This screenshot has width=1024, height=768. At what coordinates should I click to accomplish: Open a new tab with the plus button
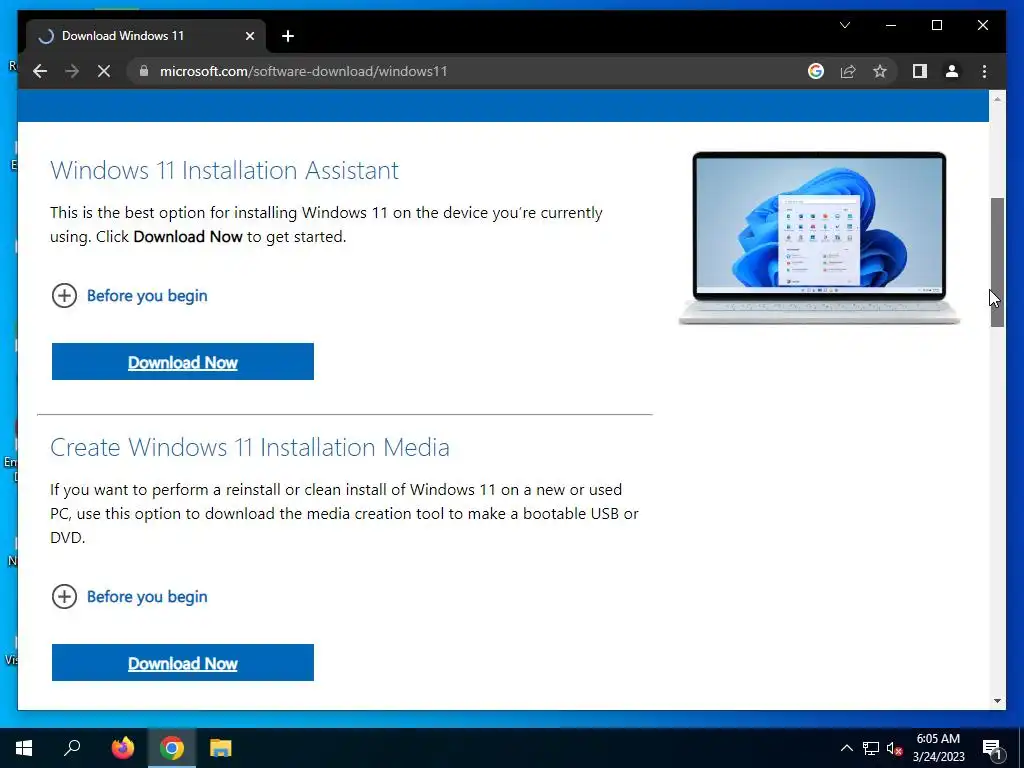pyautogui.click(x=288, y=36)
